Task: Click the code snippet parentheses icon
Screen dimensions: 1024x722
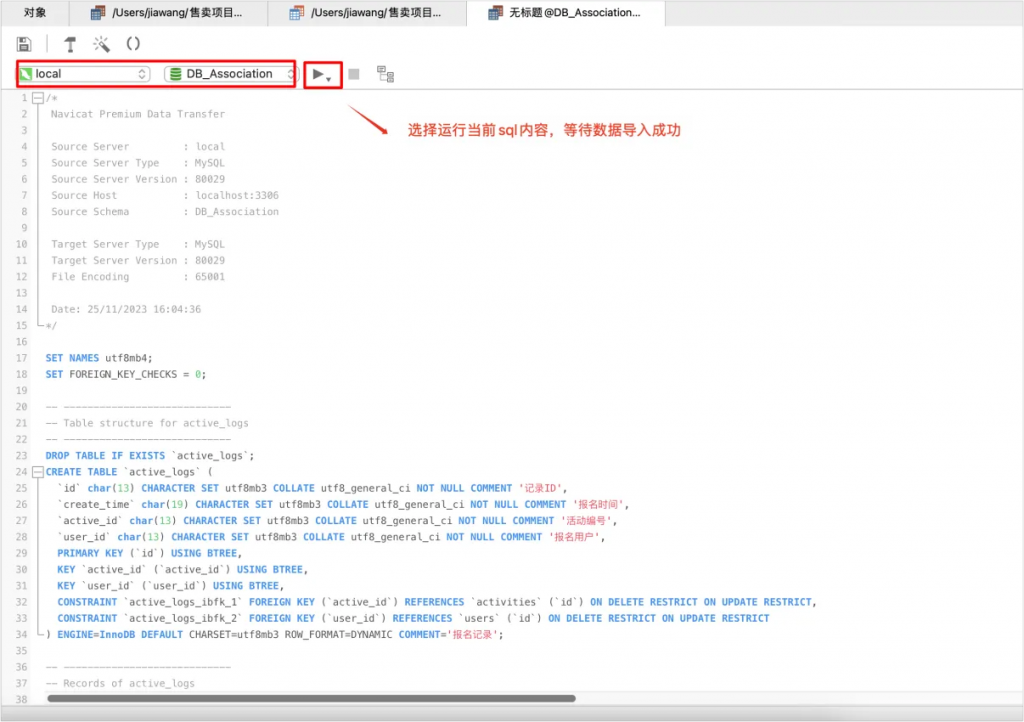Action: (x=133, y=44)
